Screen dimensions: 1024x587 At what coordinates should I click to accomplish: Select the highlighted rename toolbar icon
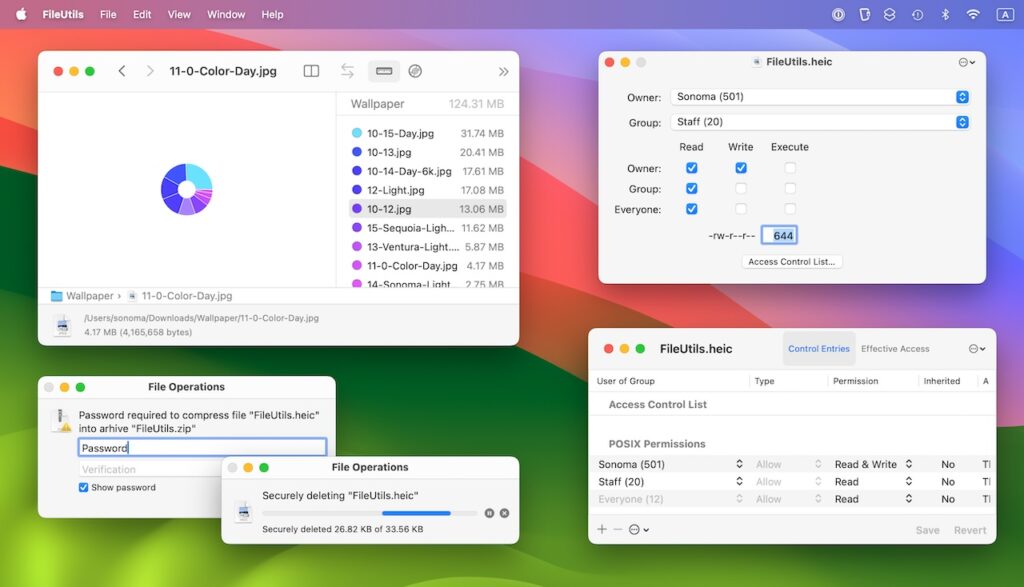[383, 71]
